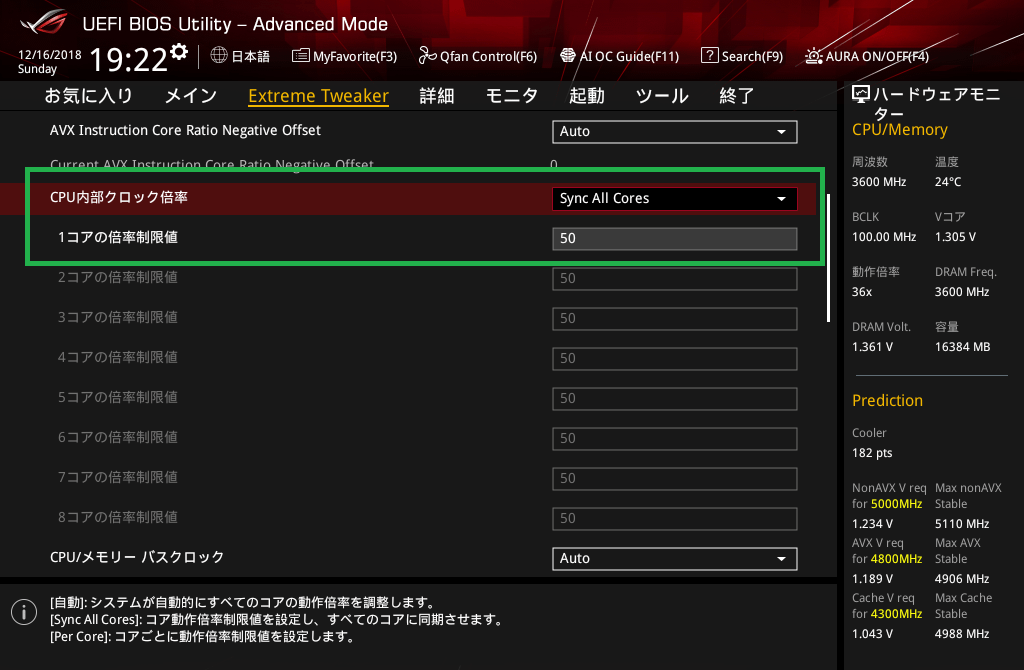The height and width of the screenshot is (670, 1024).
Task: Click 16384 MB 容量 value
Action: click(x=962, y=347)
